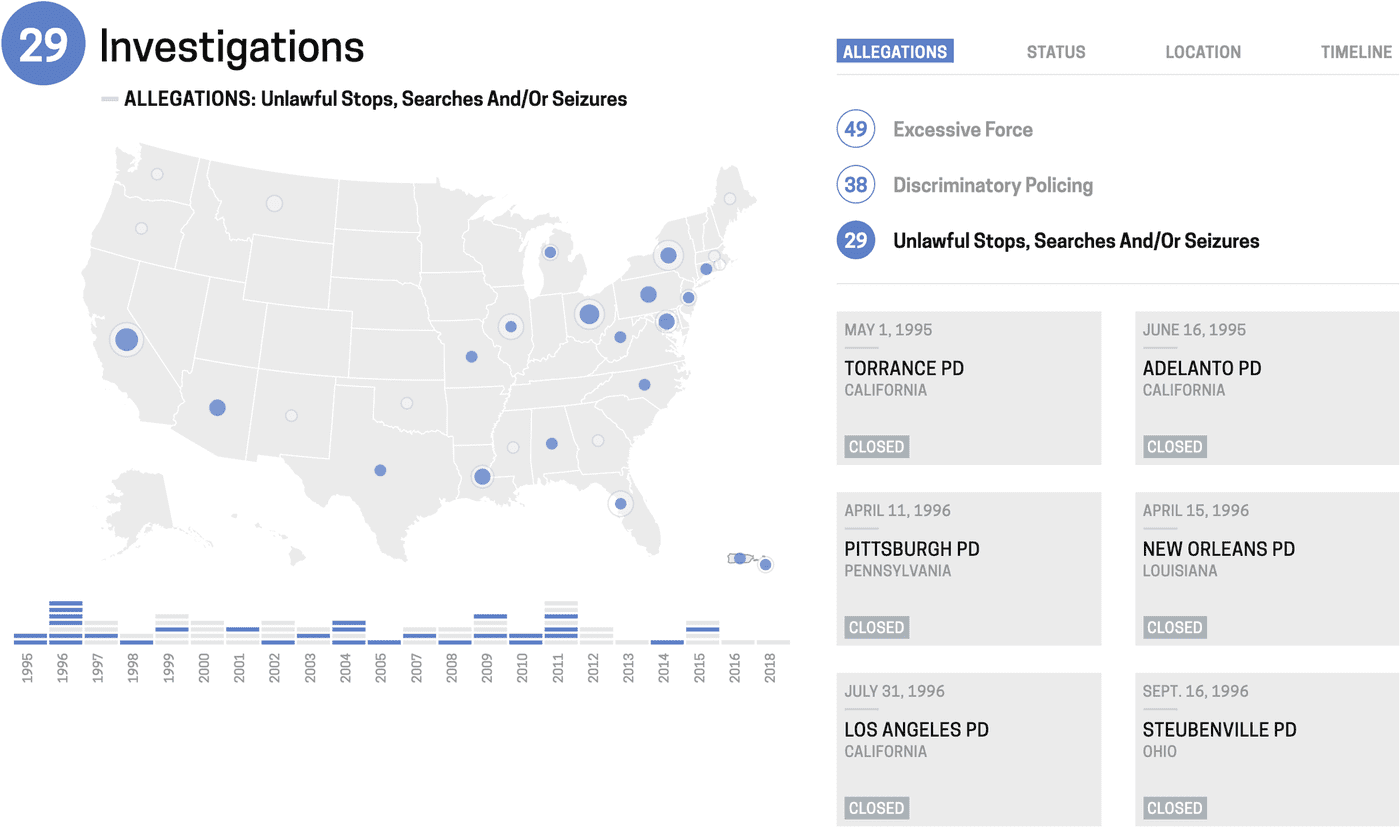Click the Florida map marker
Viewport: 1400px width, 827px height.
[621, 504]
